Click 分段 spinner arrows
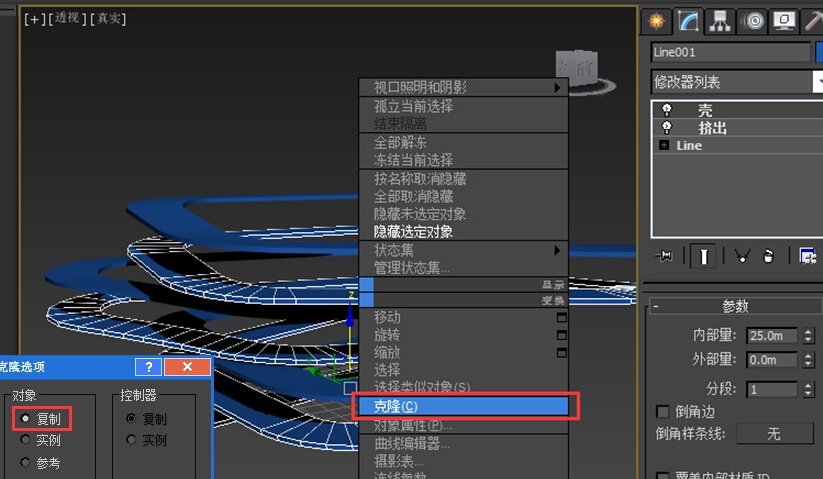 coord(808,389)
